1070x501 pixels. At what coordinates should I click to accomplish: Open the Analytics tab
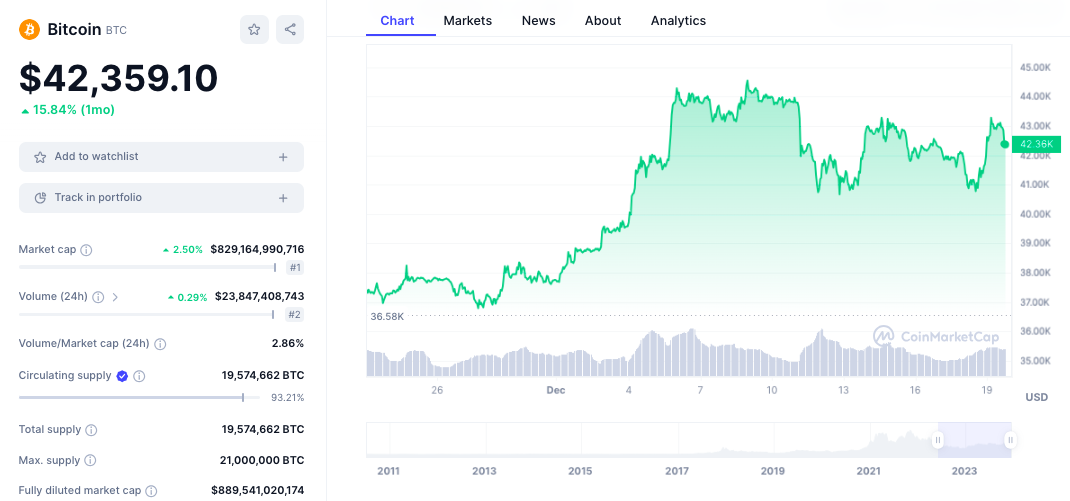click(x=678, y=20)
